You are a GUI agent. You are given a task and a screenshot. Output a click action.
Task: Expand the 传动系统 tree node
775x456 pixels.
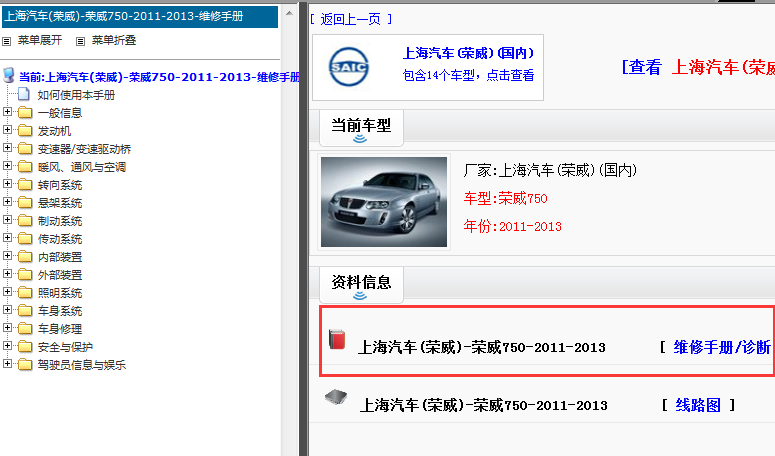[x=7, y=238]
